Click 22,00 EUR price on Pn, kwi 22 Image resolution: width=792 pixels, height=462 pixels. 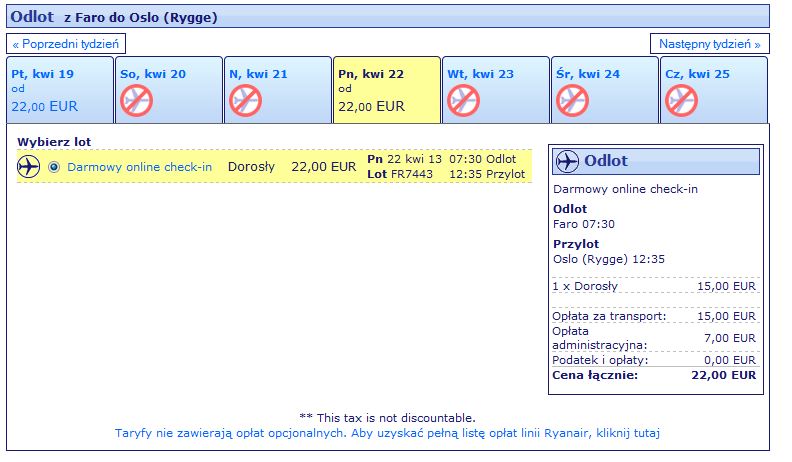371,107
